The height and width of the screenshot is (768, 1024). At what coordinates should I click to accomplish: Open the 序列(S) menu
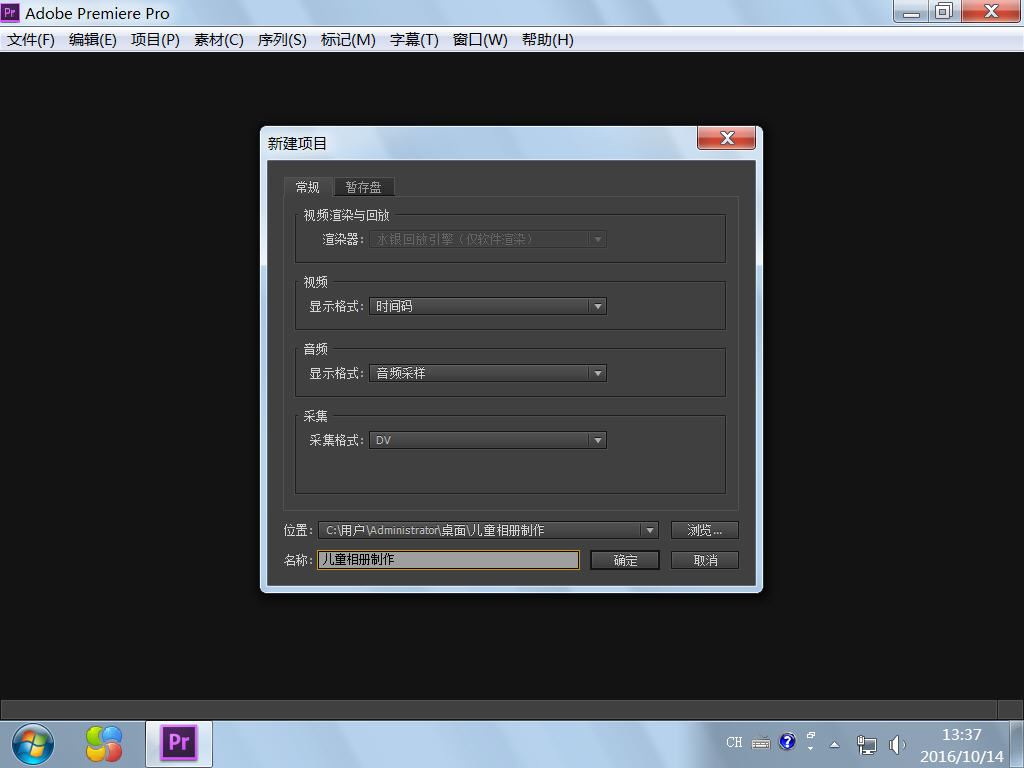click(282, 40)
